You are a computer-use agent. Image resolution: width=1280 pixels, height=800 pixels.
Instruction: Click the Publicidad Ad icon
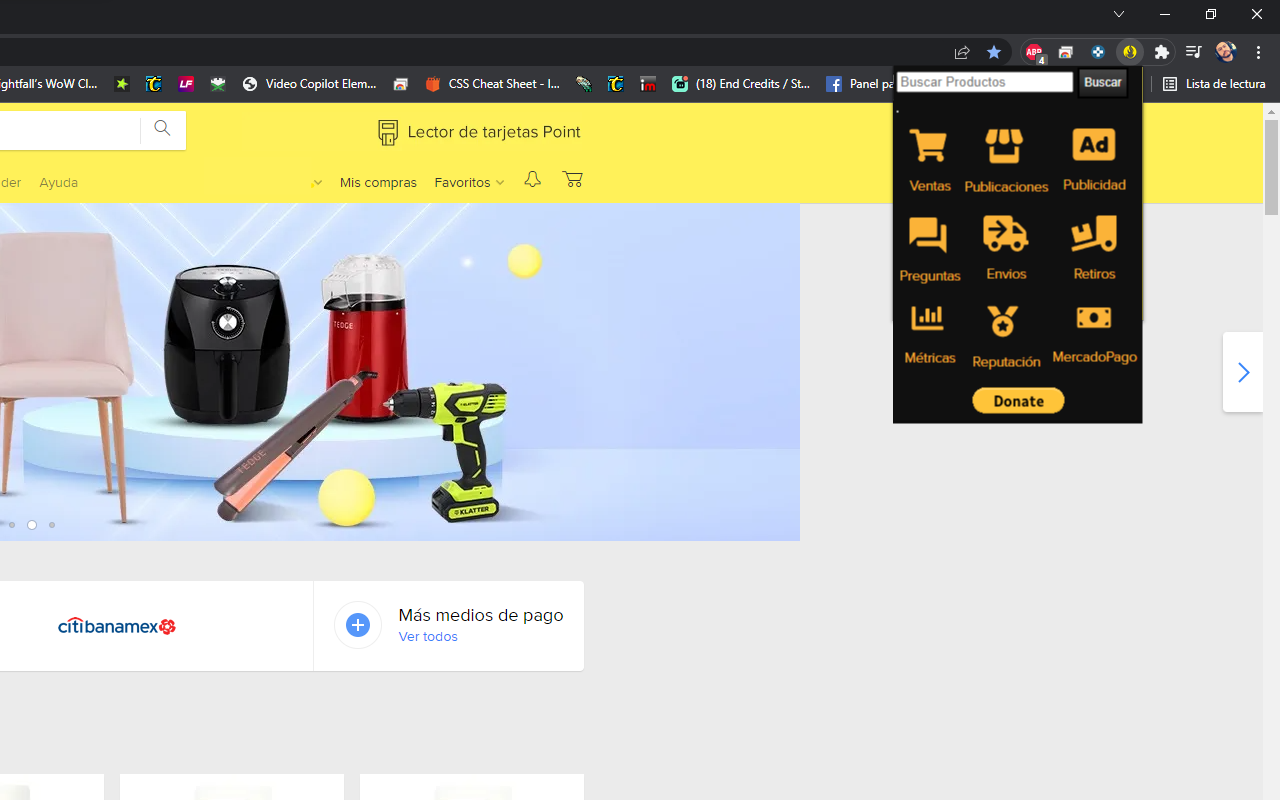click(1093, 146)
